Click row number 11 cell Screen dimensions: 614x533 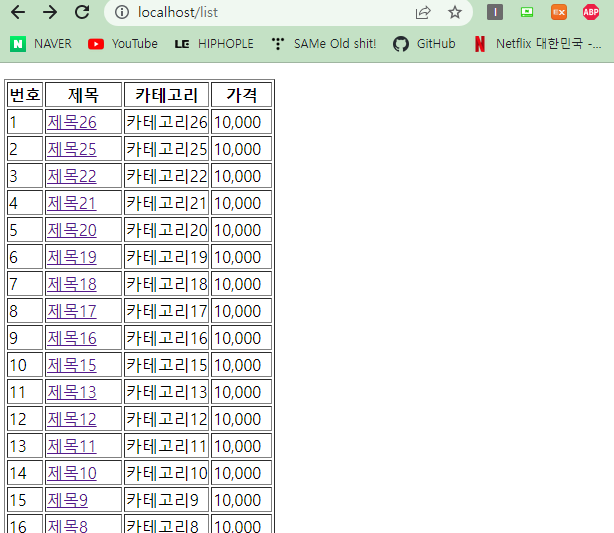tap(25, 392)
